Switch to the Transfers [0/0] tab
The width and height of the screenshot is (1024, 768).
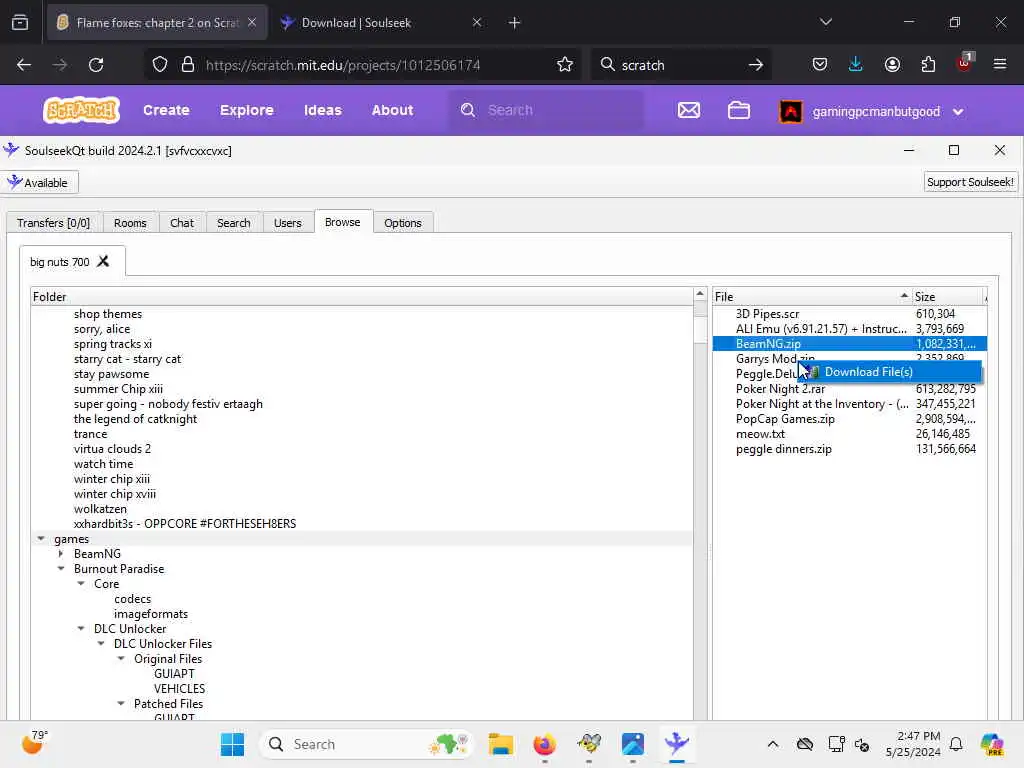[x=54, y=223]
